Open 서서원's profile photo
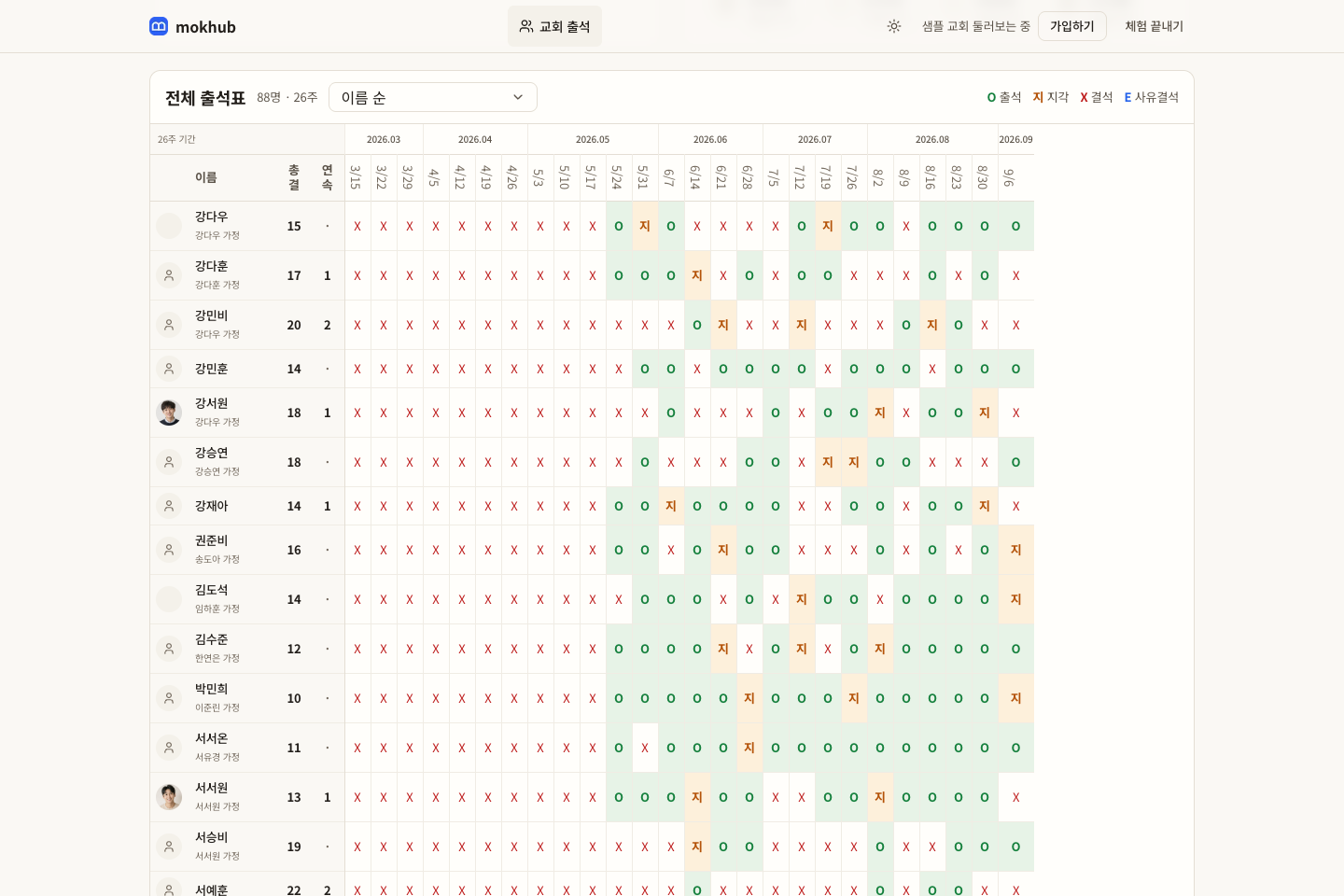 169,797
